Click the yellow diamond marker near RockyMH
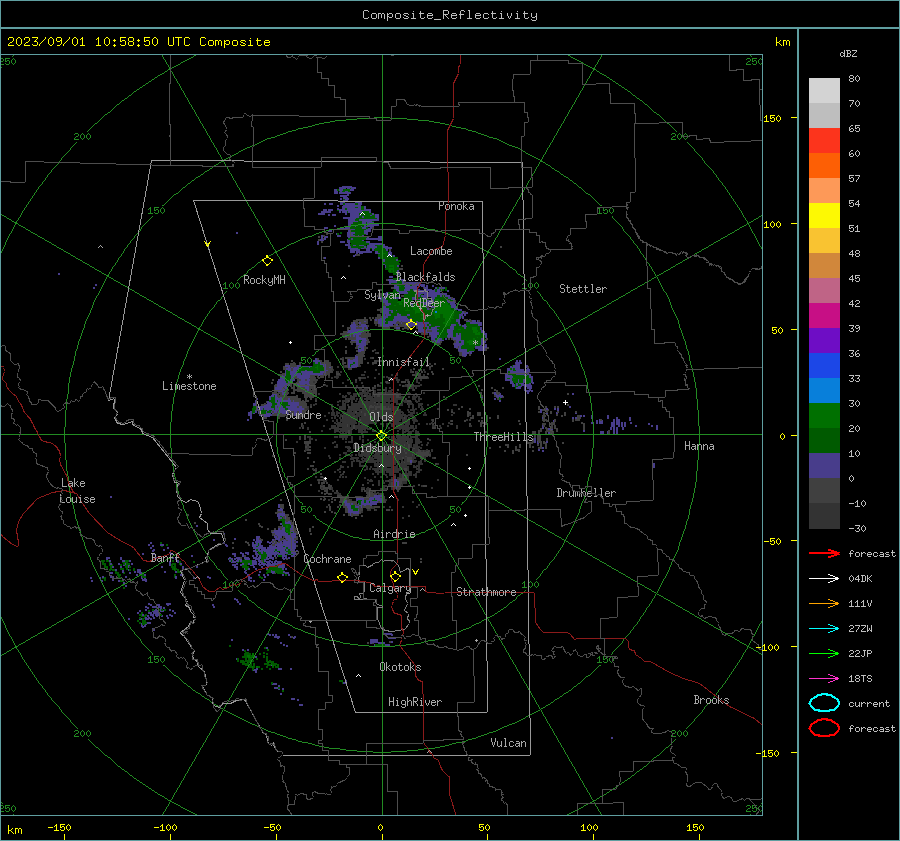The height and width of the screenshot is (841, 900). [267, 261]
